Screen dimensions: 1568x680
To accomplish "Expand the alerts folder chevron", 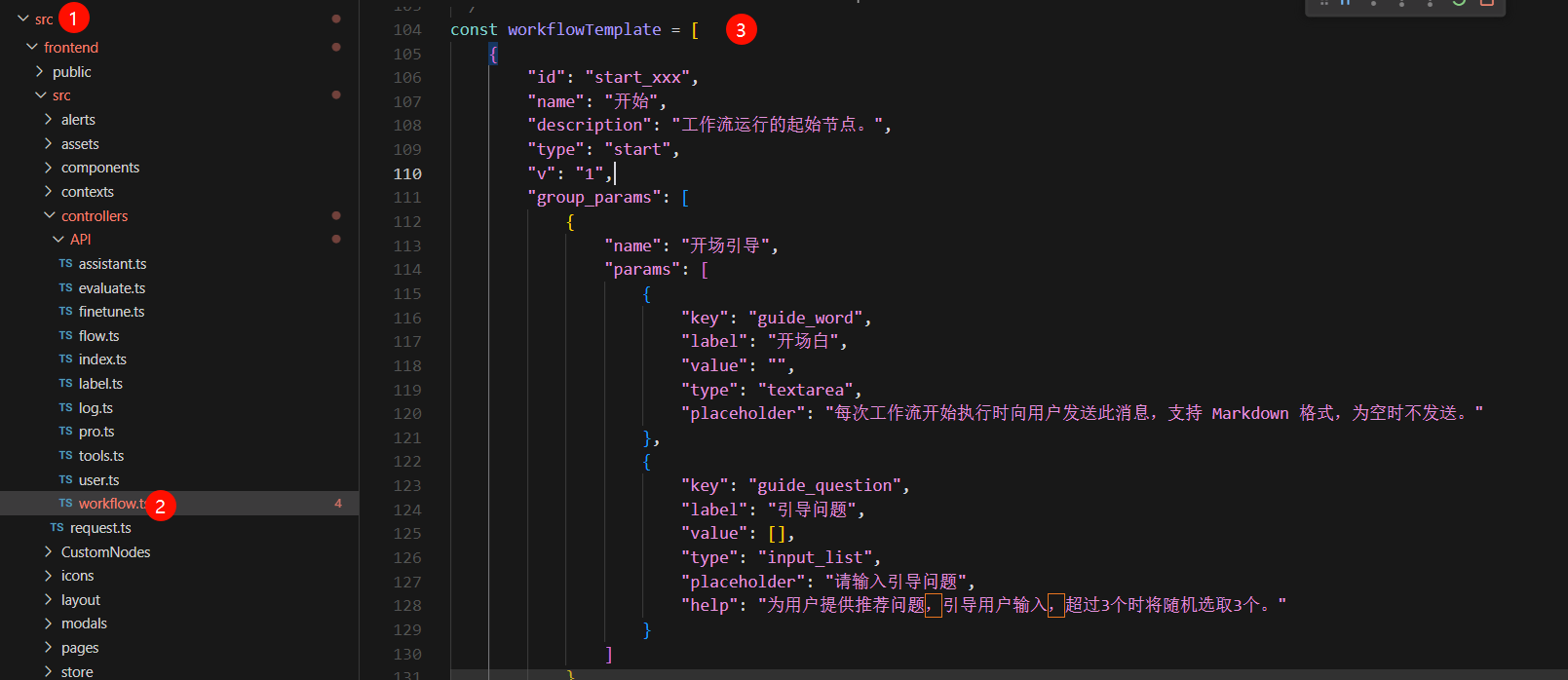I will click(49, 119).
